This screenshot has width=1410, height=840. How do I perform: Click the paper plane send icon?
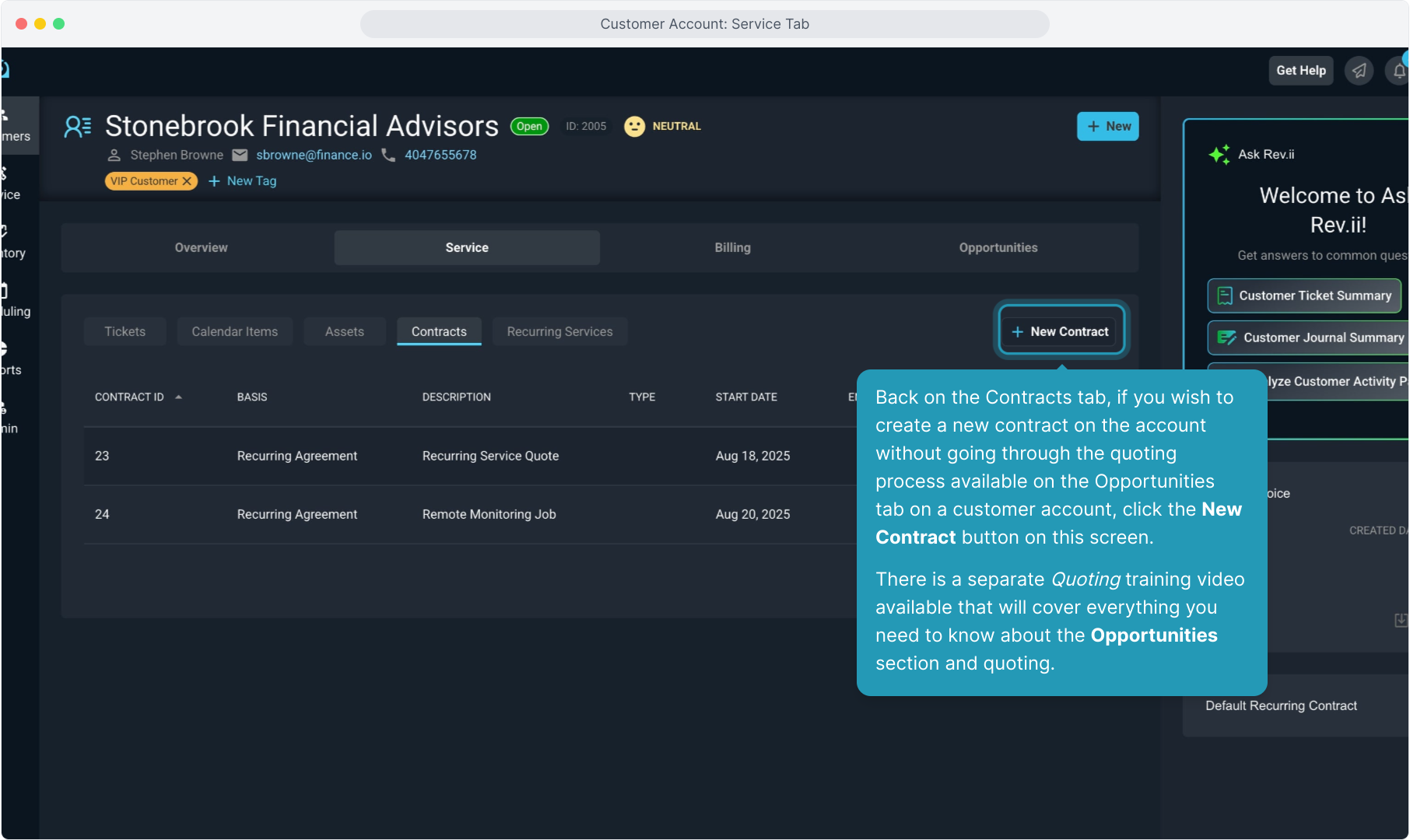tap(1359, 71)
